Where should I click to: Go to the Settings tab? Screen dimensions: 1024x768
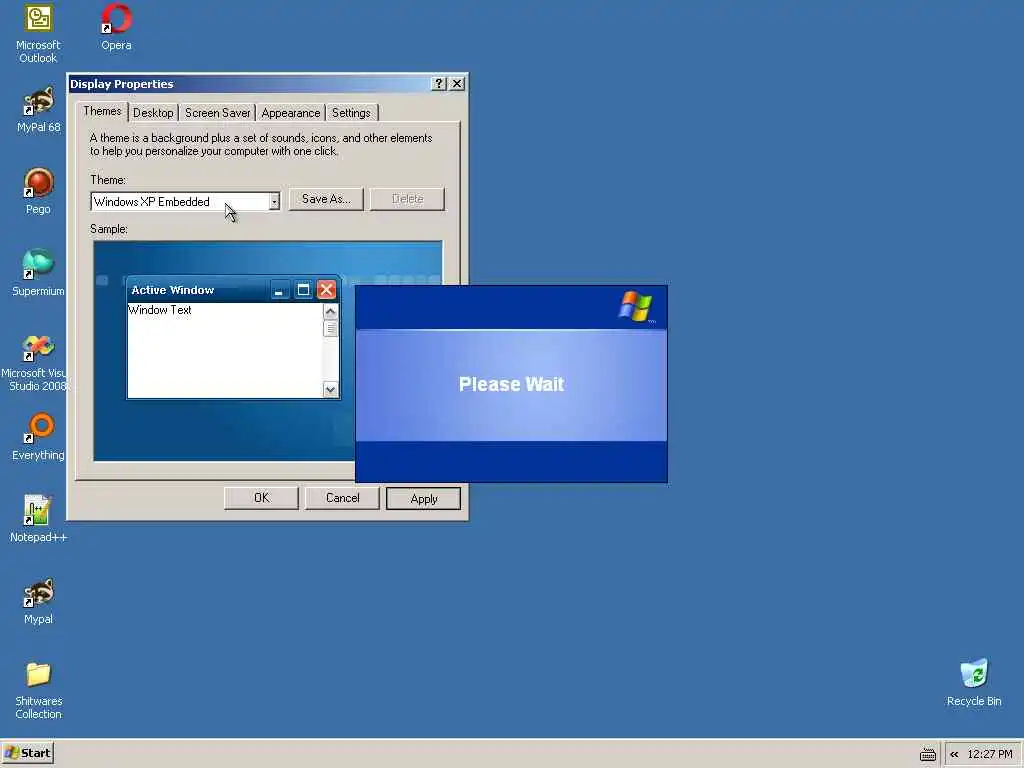pyautogui.click(x=351, y=113)
